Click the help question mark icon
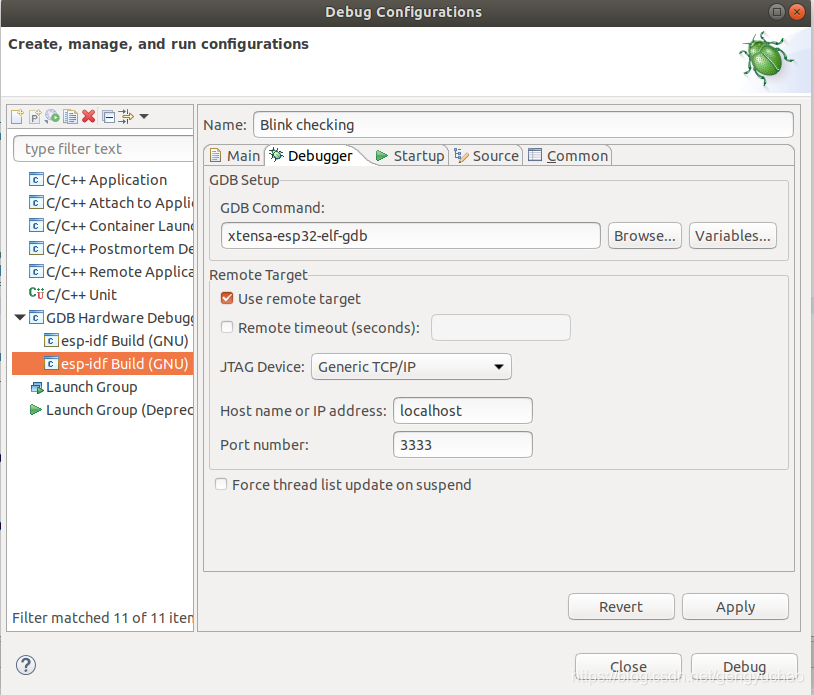This screenshot has height=695, width=814. point(25,665)
